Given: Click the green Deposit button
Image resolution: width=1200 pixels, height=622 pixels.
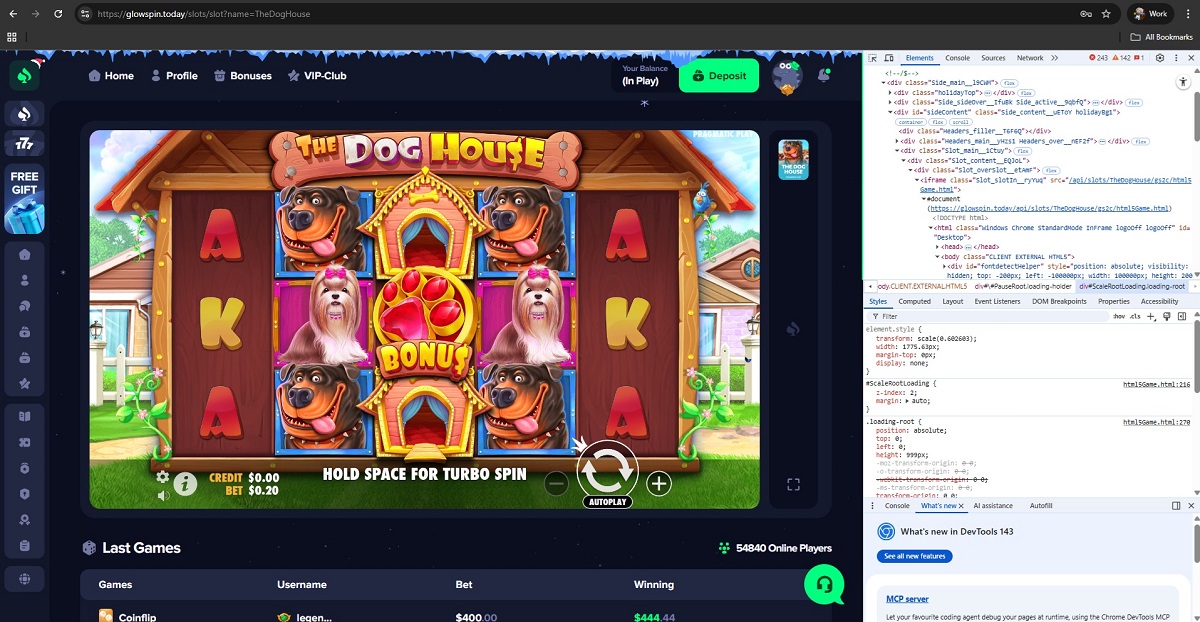Looking at the screenshot, I should point(718,76).
